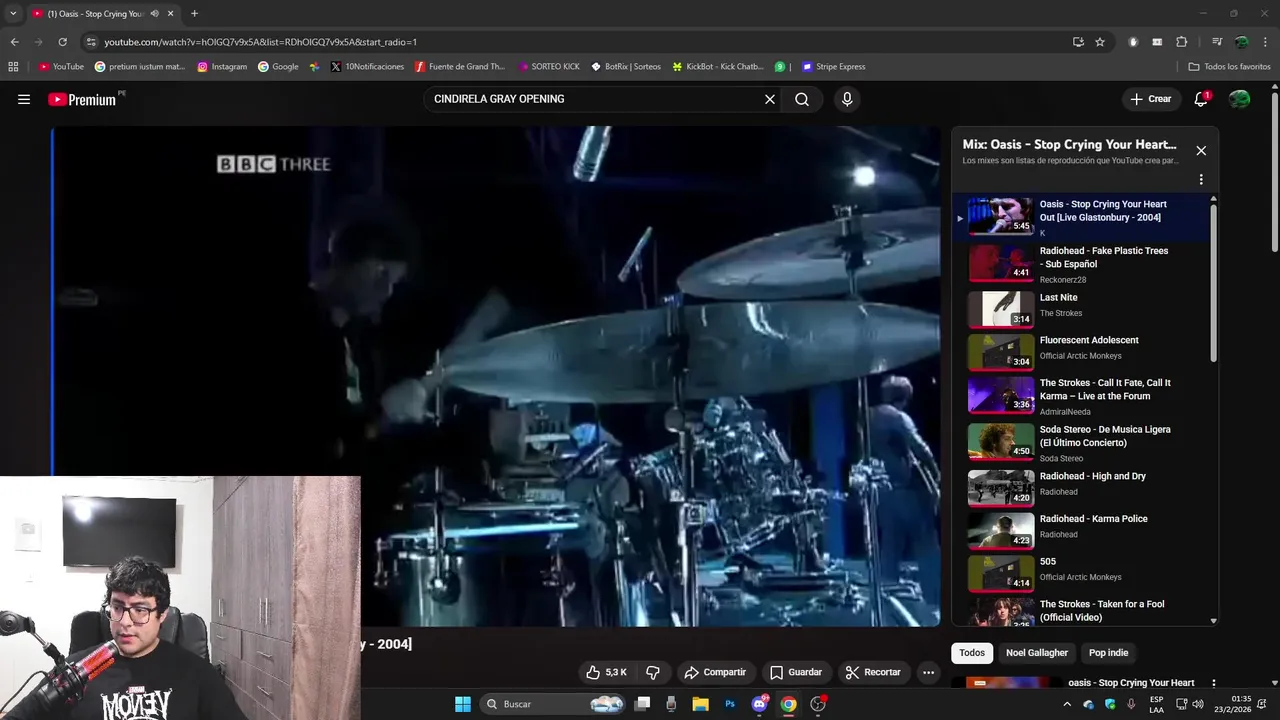Reload the page with refresh button

coord(62,42)
